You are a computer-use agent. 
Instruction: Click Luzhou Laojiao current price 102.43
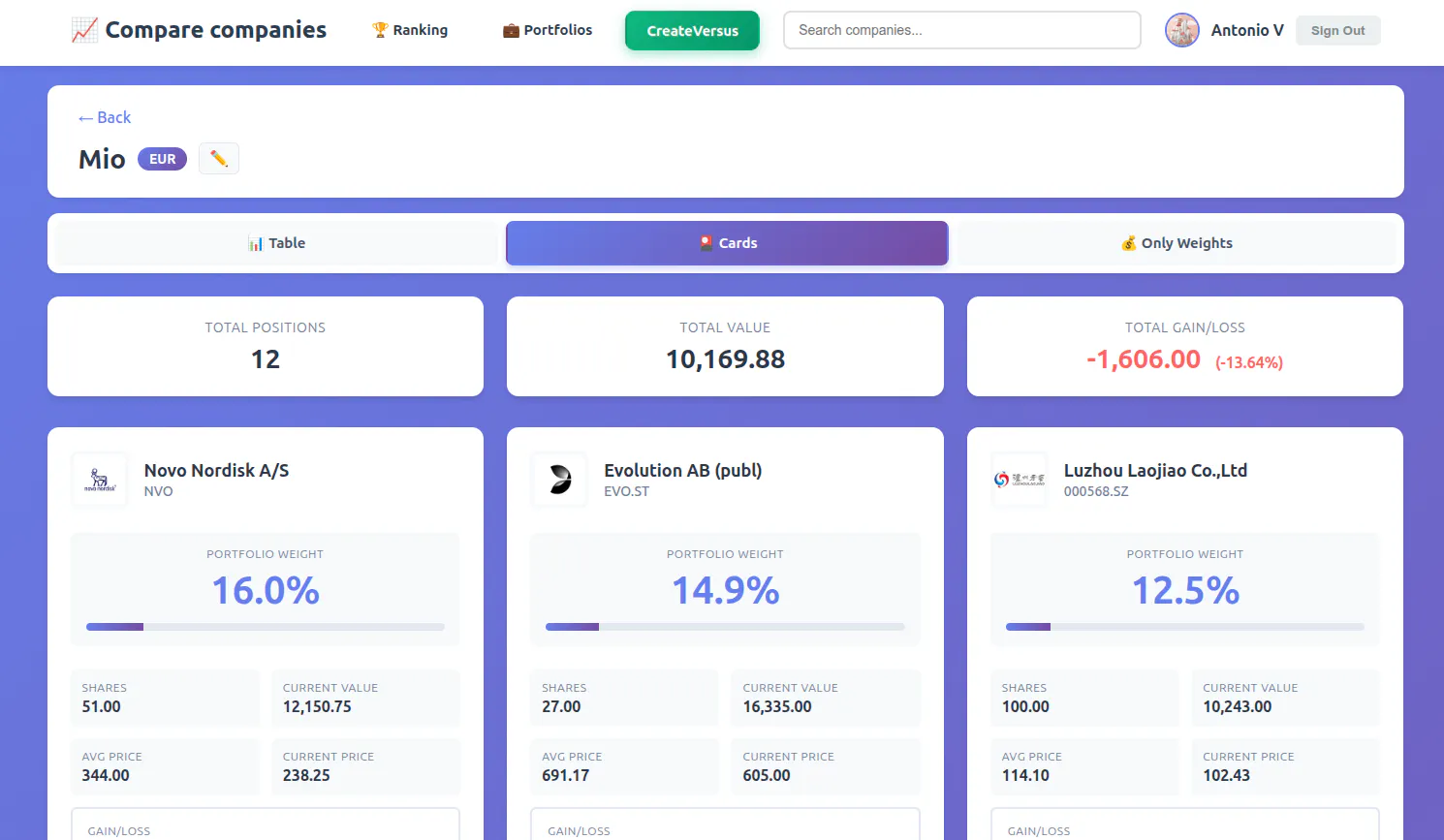(1227, 776)
